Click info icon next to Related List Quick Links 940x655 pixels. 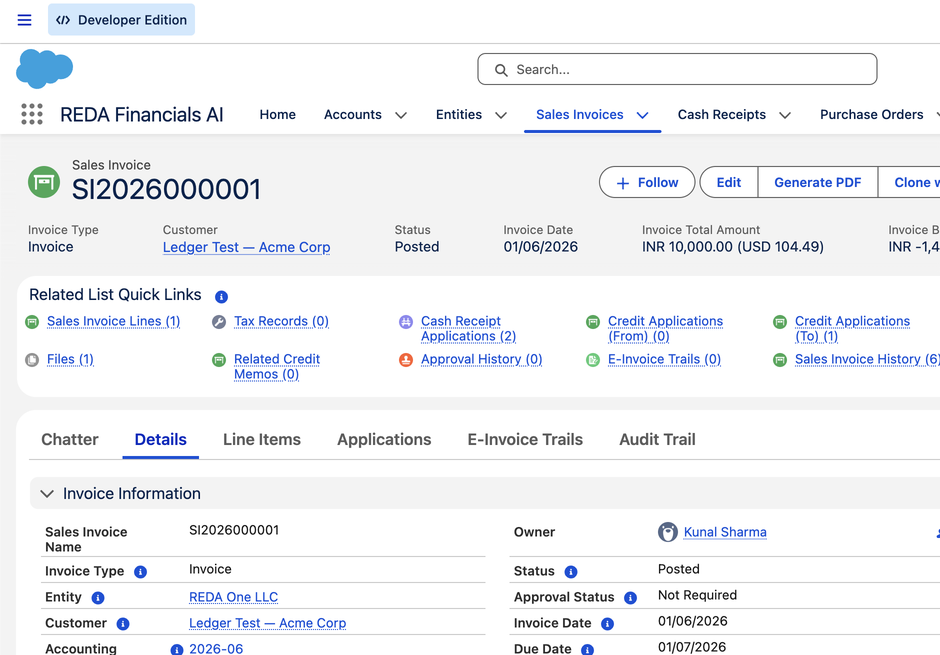(221, 296)
